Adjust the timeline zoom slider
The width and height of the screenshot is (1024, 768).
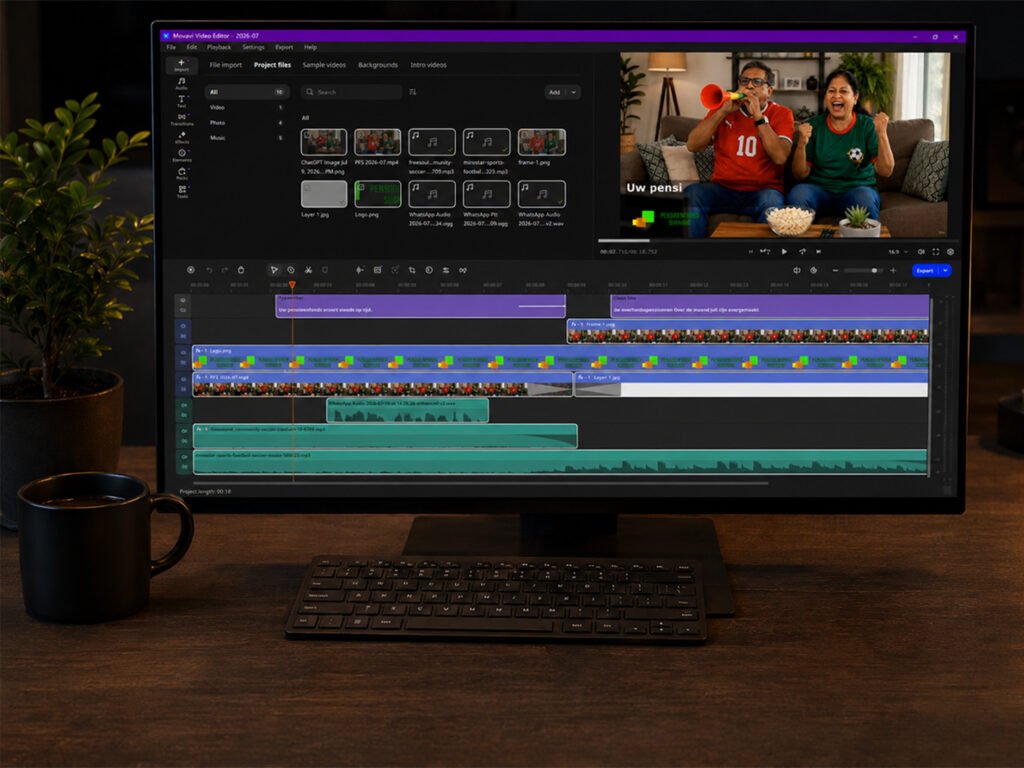(864, 270)
